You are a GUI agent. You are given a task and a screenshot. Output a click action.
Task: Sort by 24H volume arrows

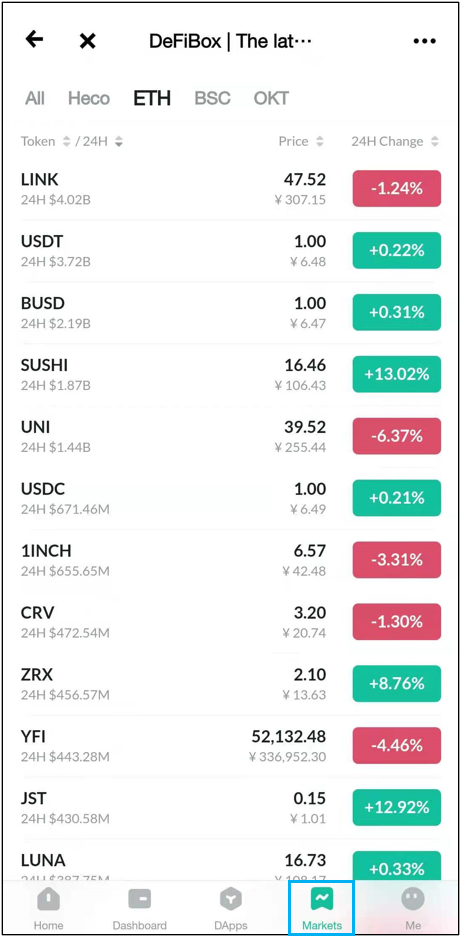pos(119,142)
